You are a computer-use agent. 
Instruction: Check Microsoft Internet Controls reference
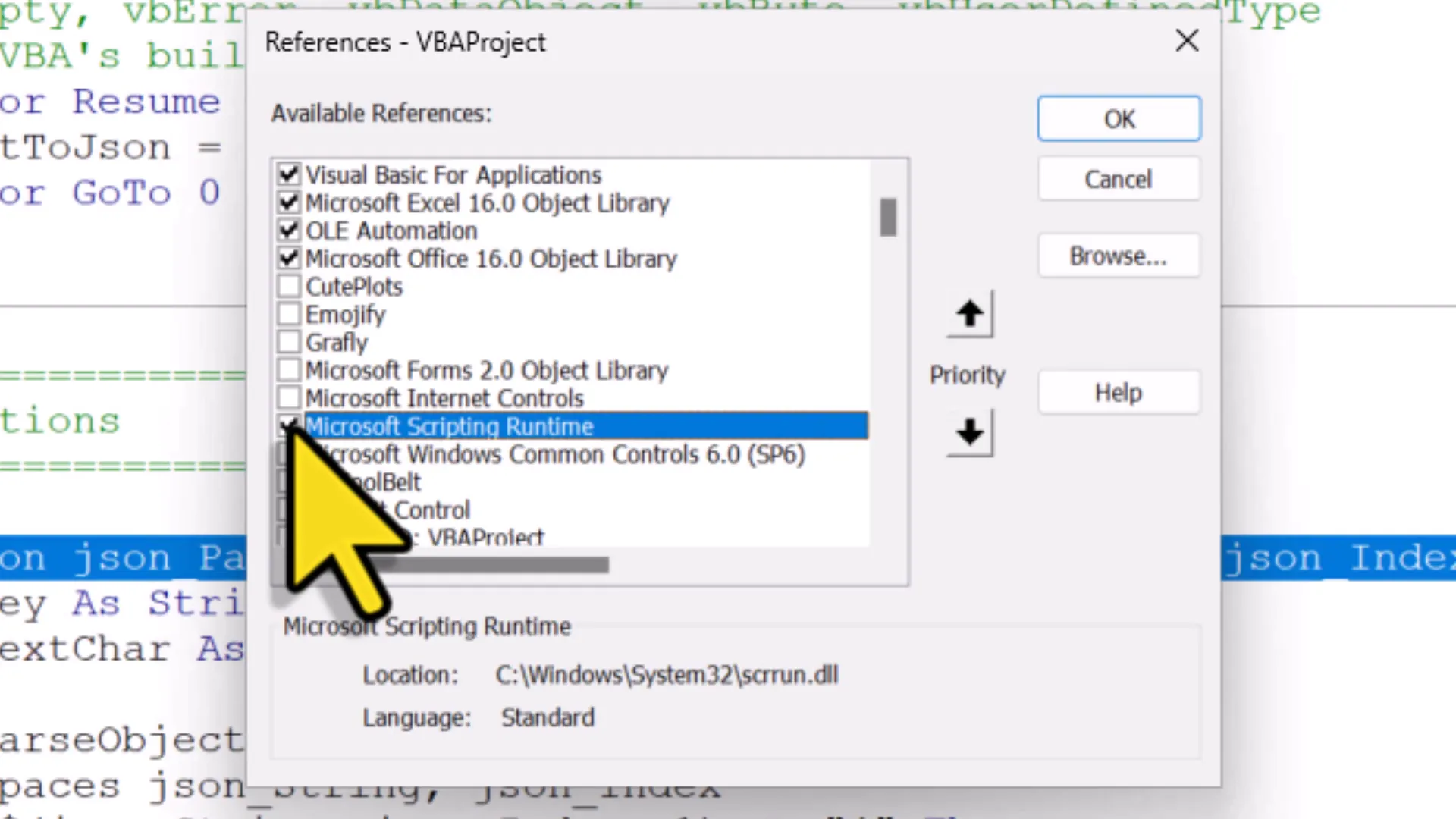(x=289, y=398)
